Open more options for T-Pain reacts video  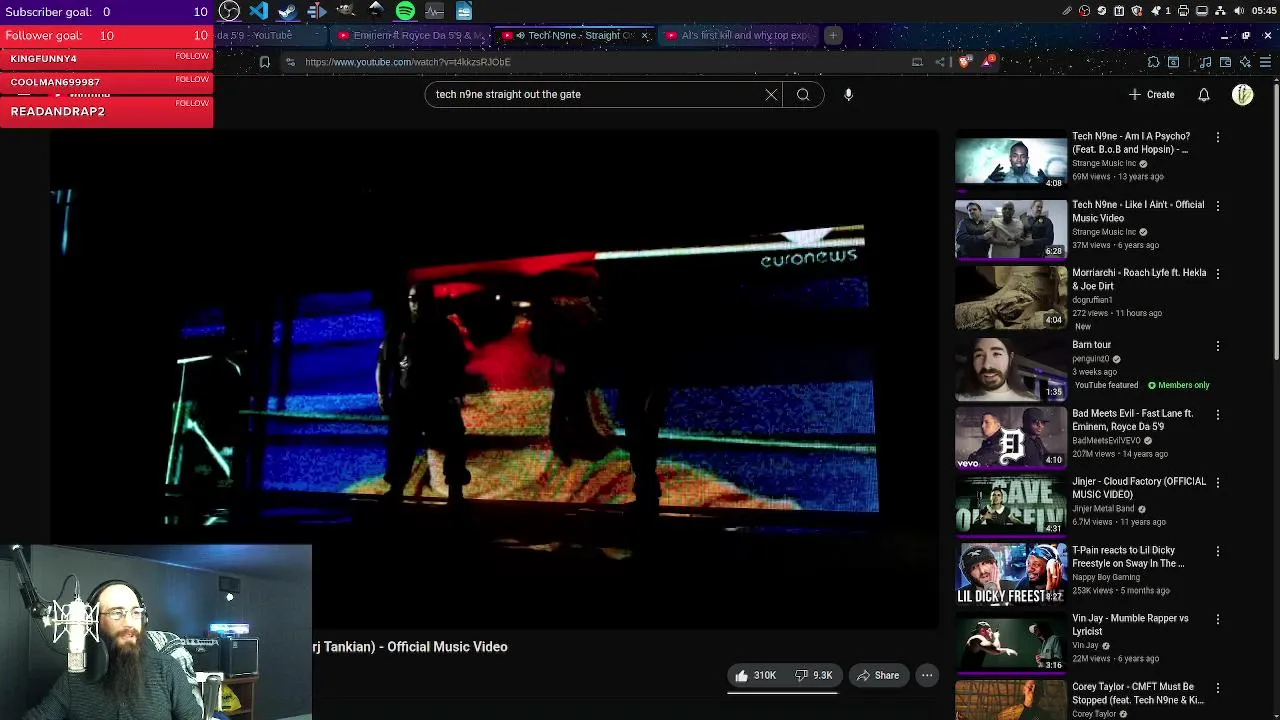pyautogui.click(x=1217, y=551)
